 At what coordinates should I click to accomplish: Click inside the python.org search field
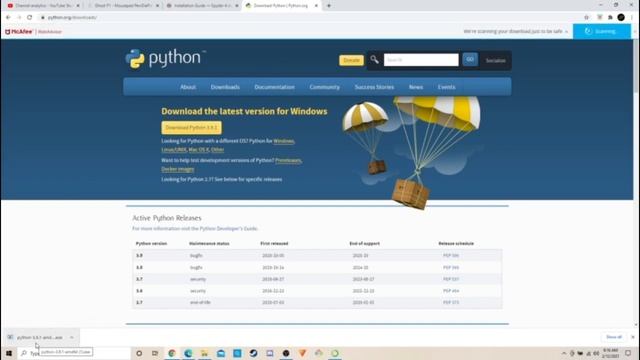tap(421, 60)
